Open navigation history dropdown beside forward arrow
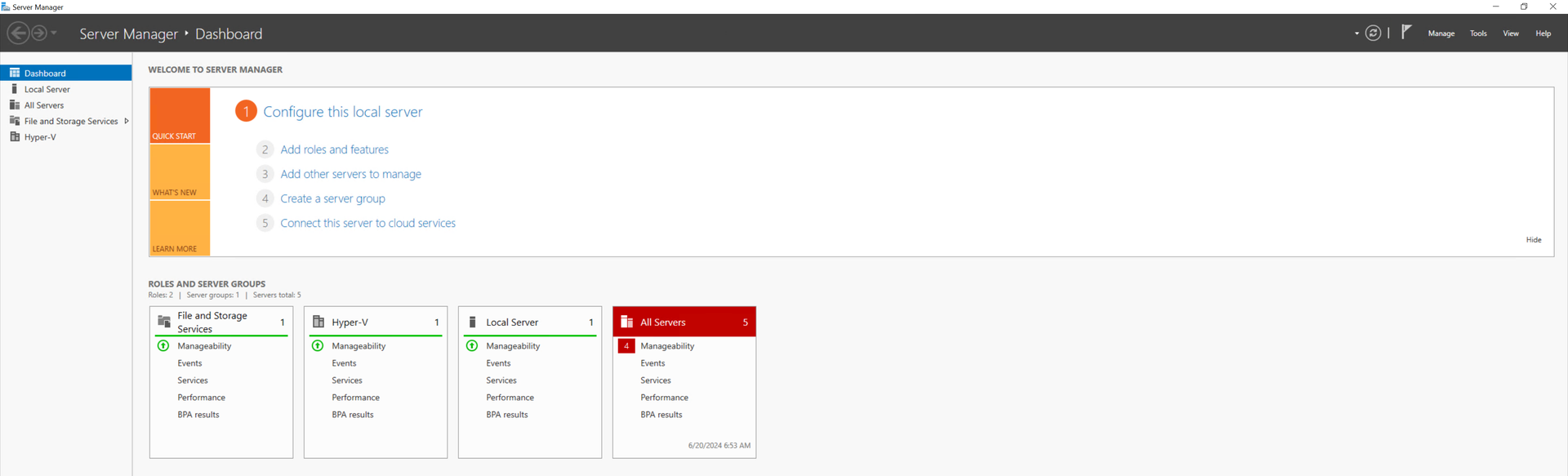The height and width of the screenshot is (476, 1568). click(x=54, y=33)
